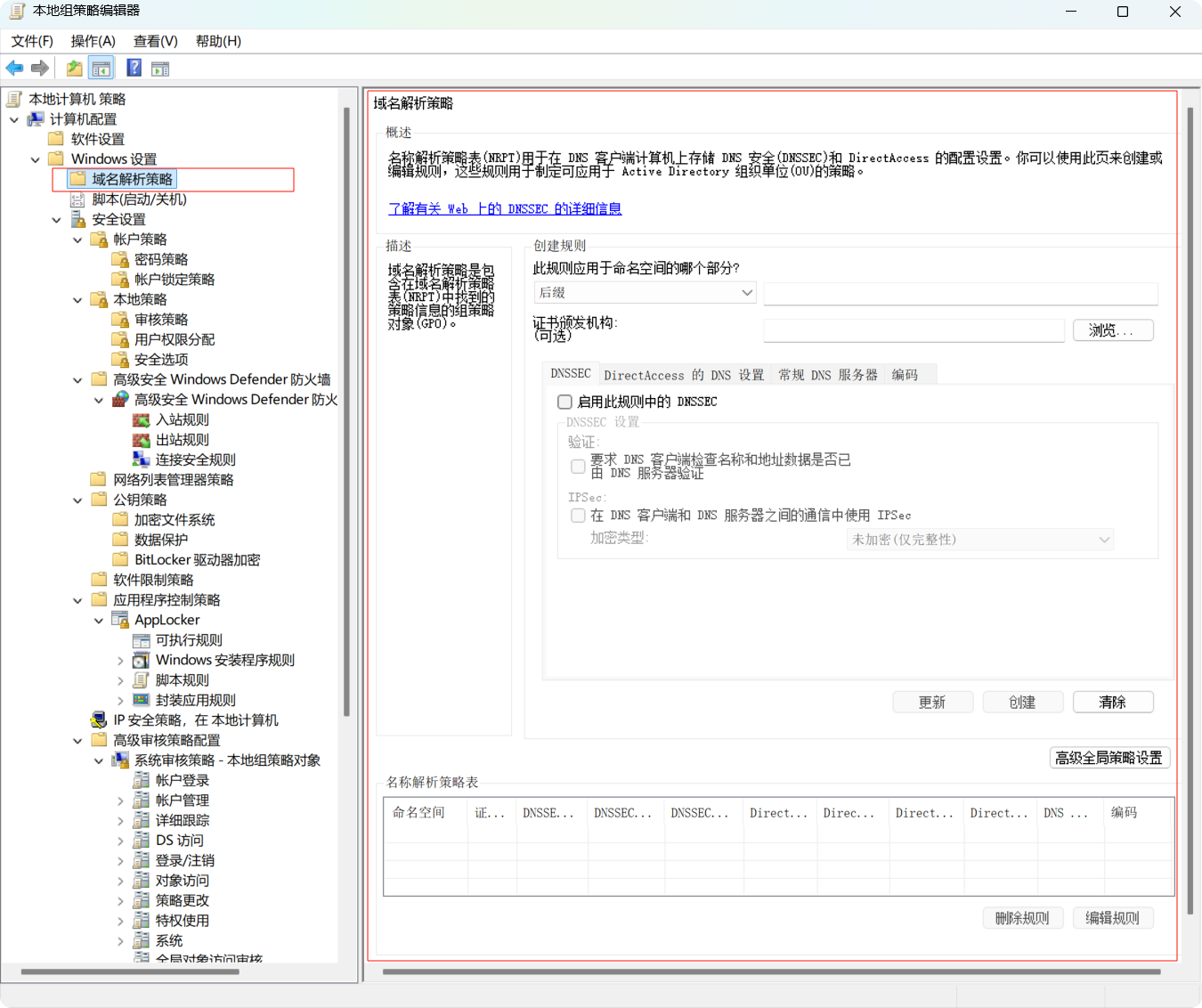Toggle the Show/Hide console tree icon
The height and width of the screenshot is (1008, 1202).
[x=102, y=68]
